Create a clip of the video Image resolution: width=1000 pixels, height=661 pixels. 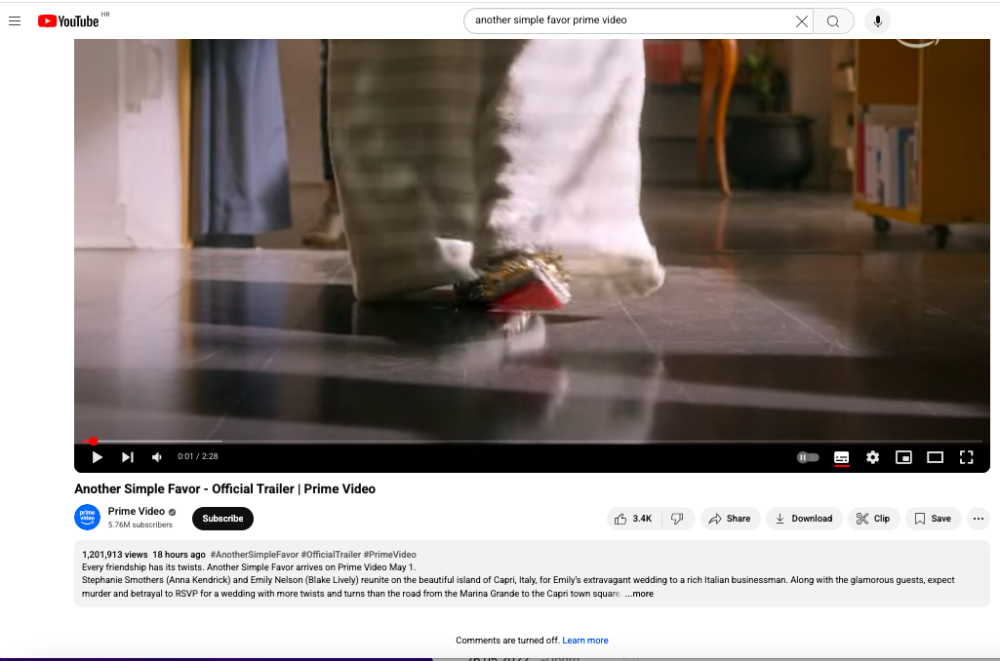pyautogui.click(x=873, y=519)
